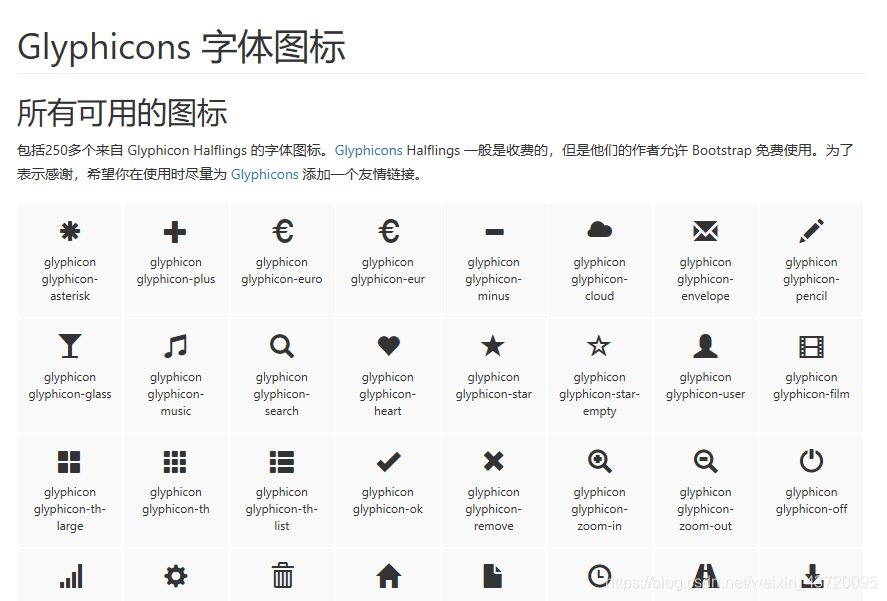Click the th-list glyphicon

[282, 462]
